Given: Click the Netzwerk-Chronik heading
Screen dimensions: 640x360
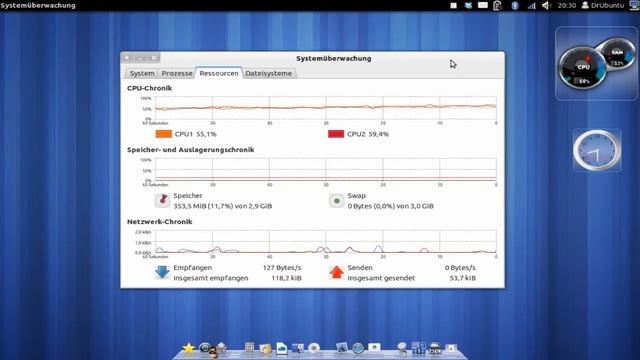Looking at the screenshot, I should [x=160, y=222].
